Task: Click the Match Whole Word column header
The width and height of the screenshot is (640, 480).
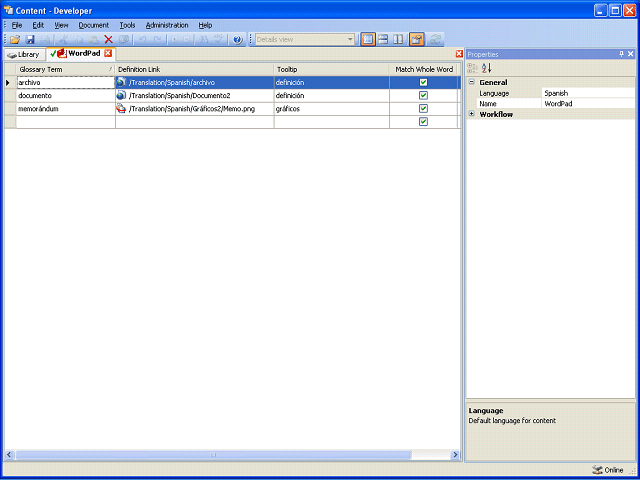Action: pos(424,69)
